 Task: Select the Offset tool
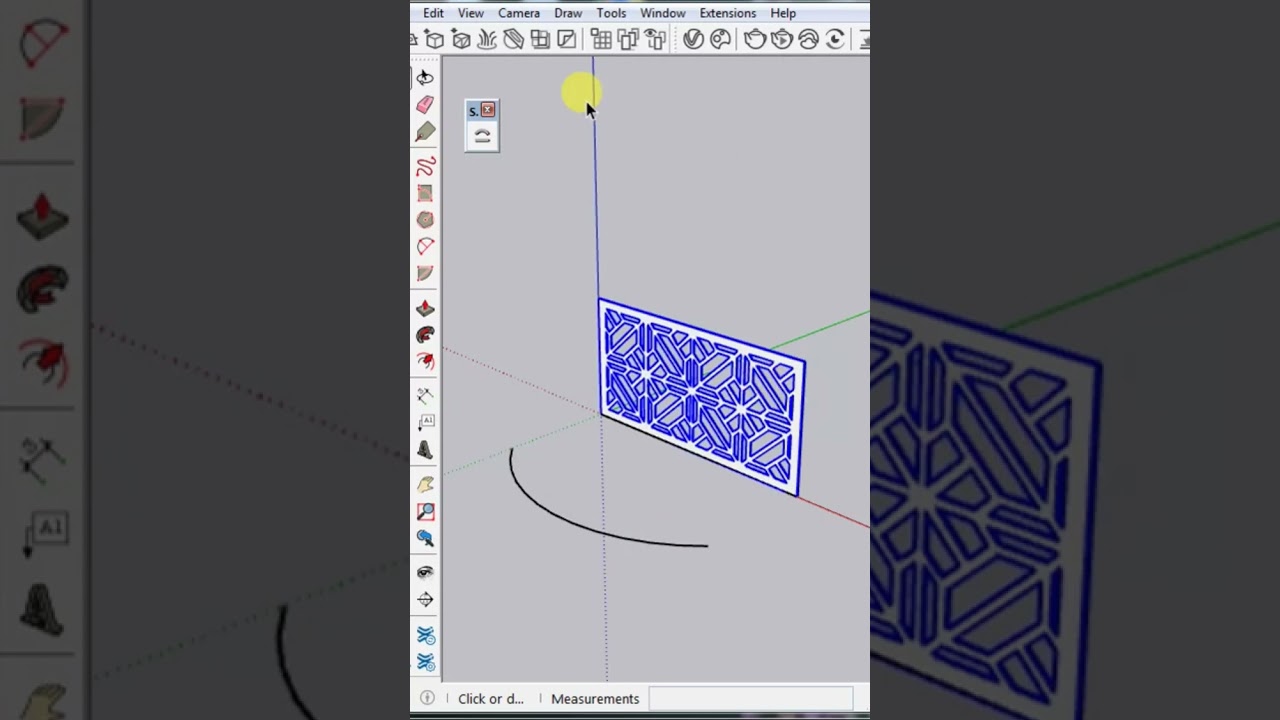[425, 361]
